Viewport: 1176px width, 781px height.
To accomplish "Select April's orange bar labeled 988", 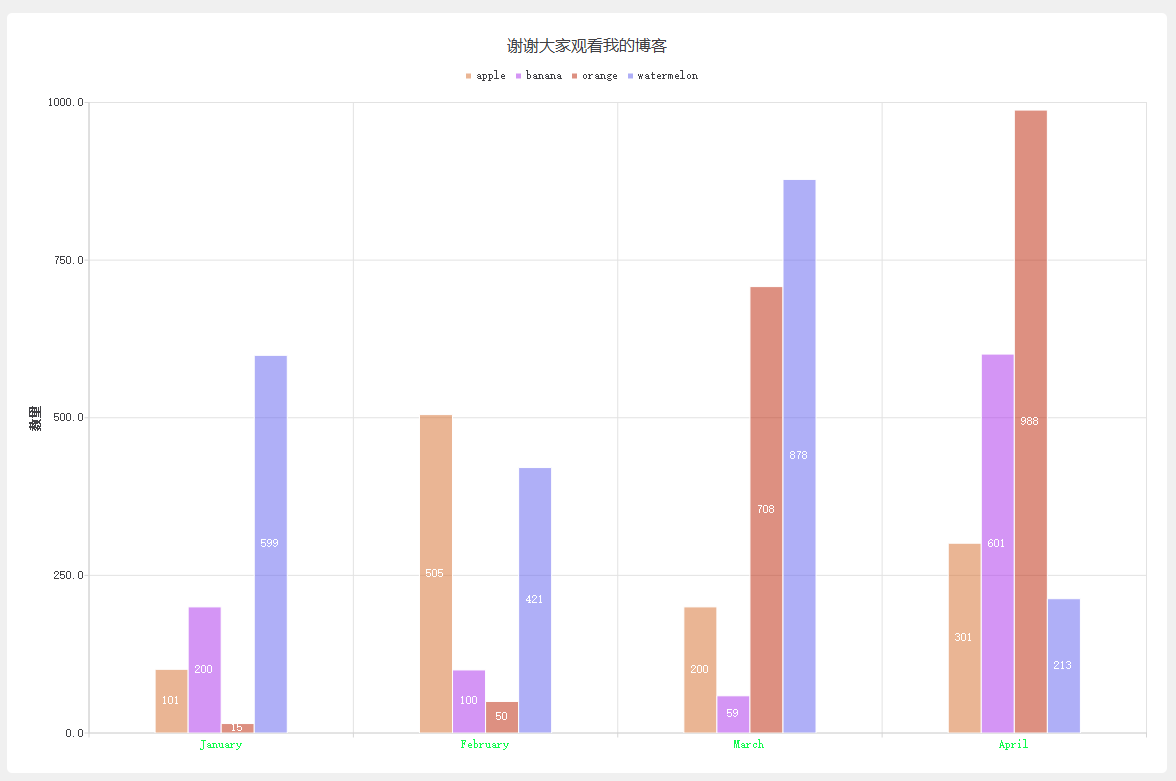I will [1029, 420].
